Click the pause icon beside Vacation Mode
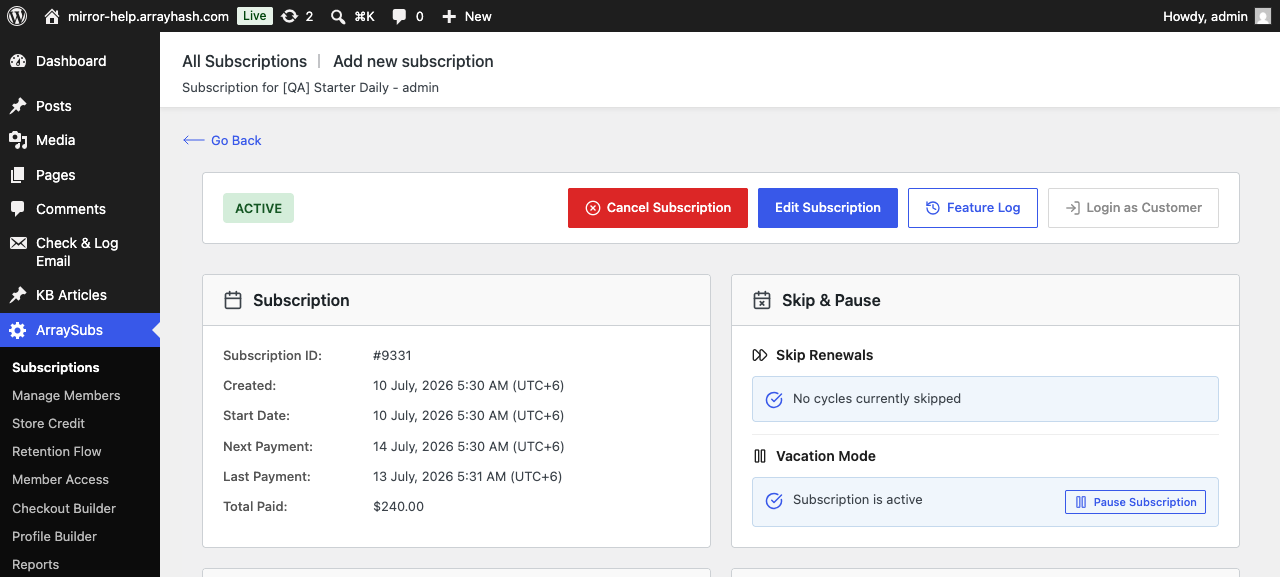Viewport: 1280px width, 577px height. pos(760,456)
